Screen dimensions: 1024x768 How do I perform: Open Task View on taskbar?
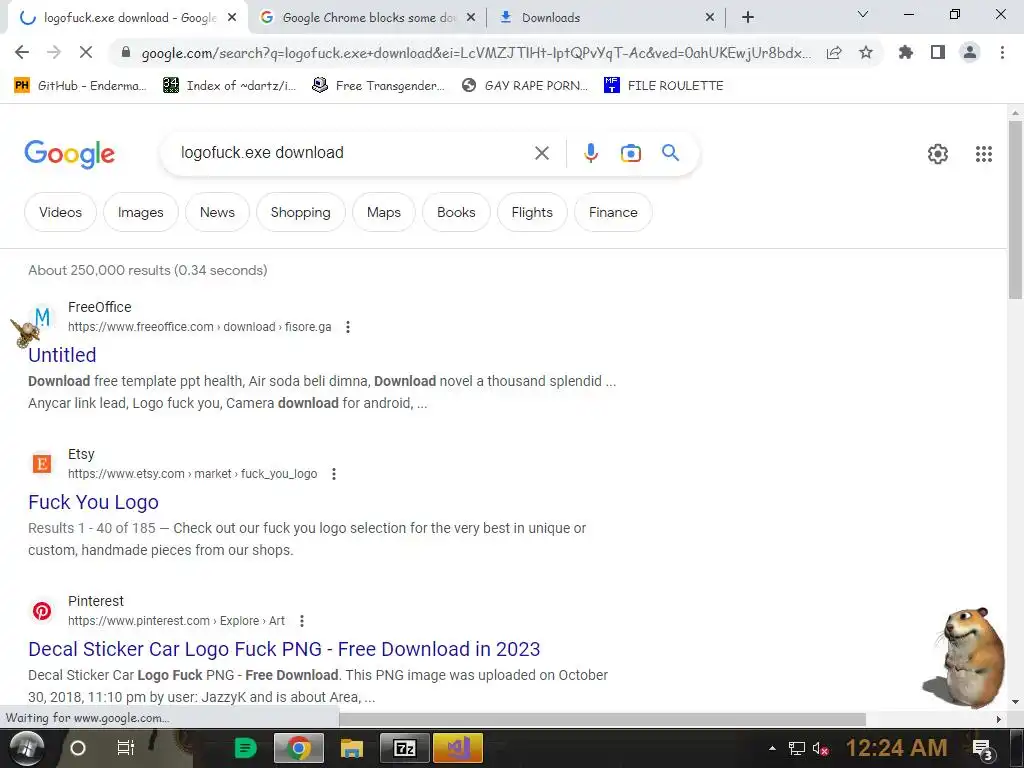click(x=125, y=748)
